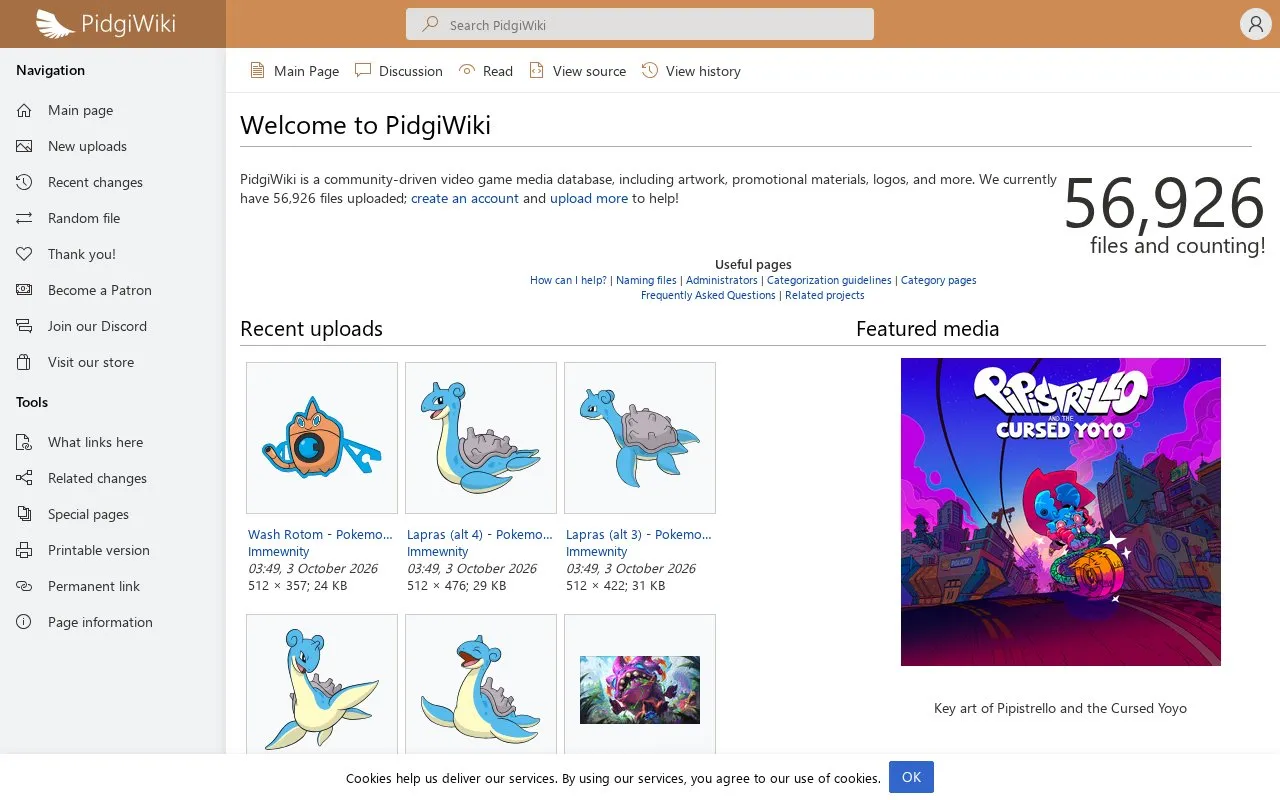Open the View source tab
Screen dimensions: 1280x800
[578, 71]
